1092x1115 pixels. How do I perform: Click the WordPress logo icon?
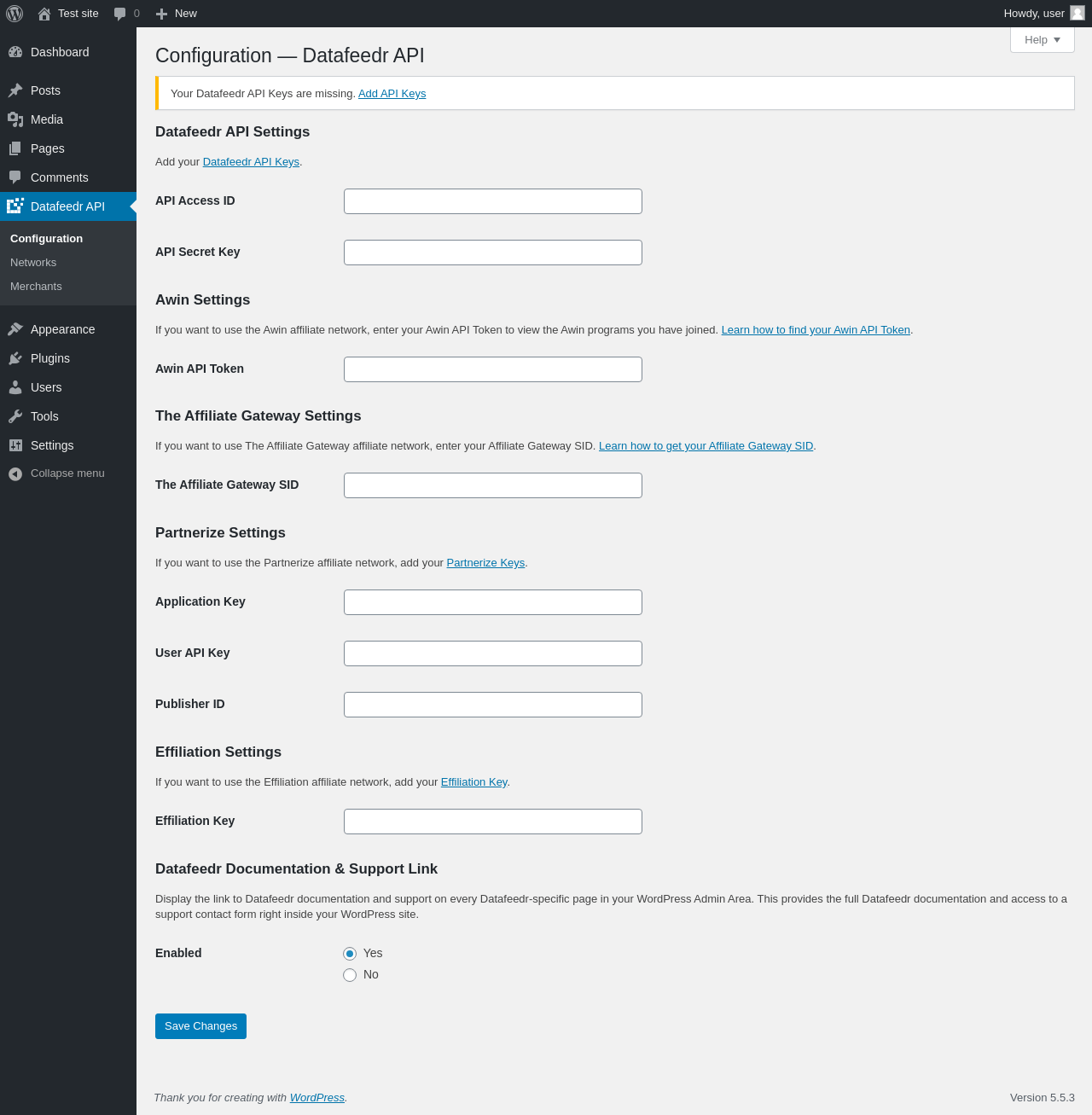point(15,14)
